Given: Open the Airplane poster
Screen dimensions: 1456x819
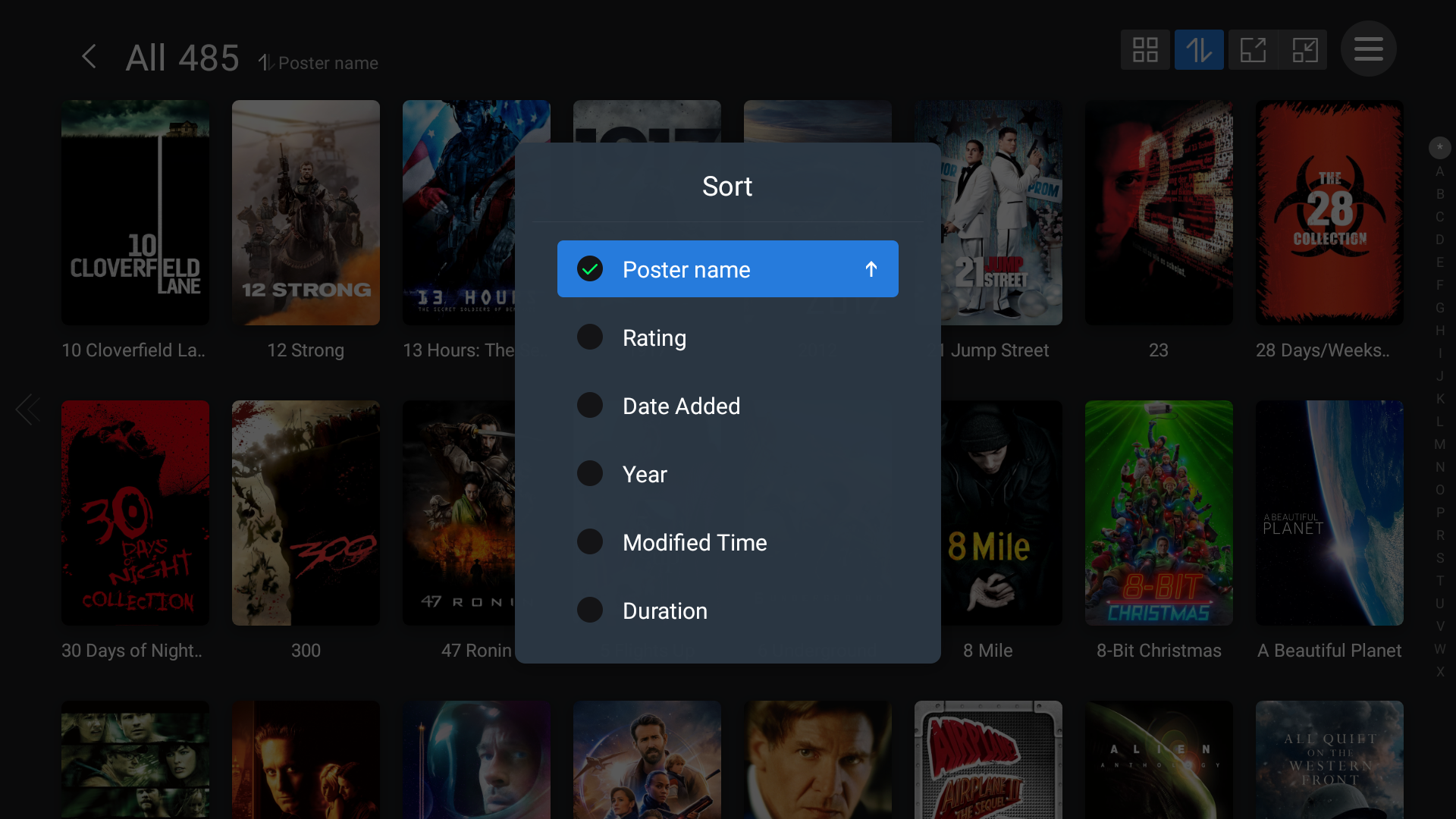Looking at the screenshot, I should [988, 760].
